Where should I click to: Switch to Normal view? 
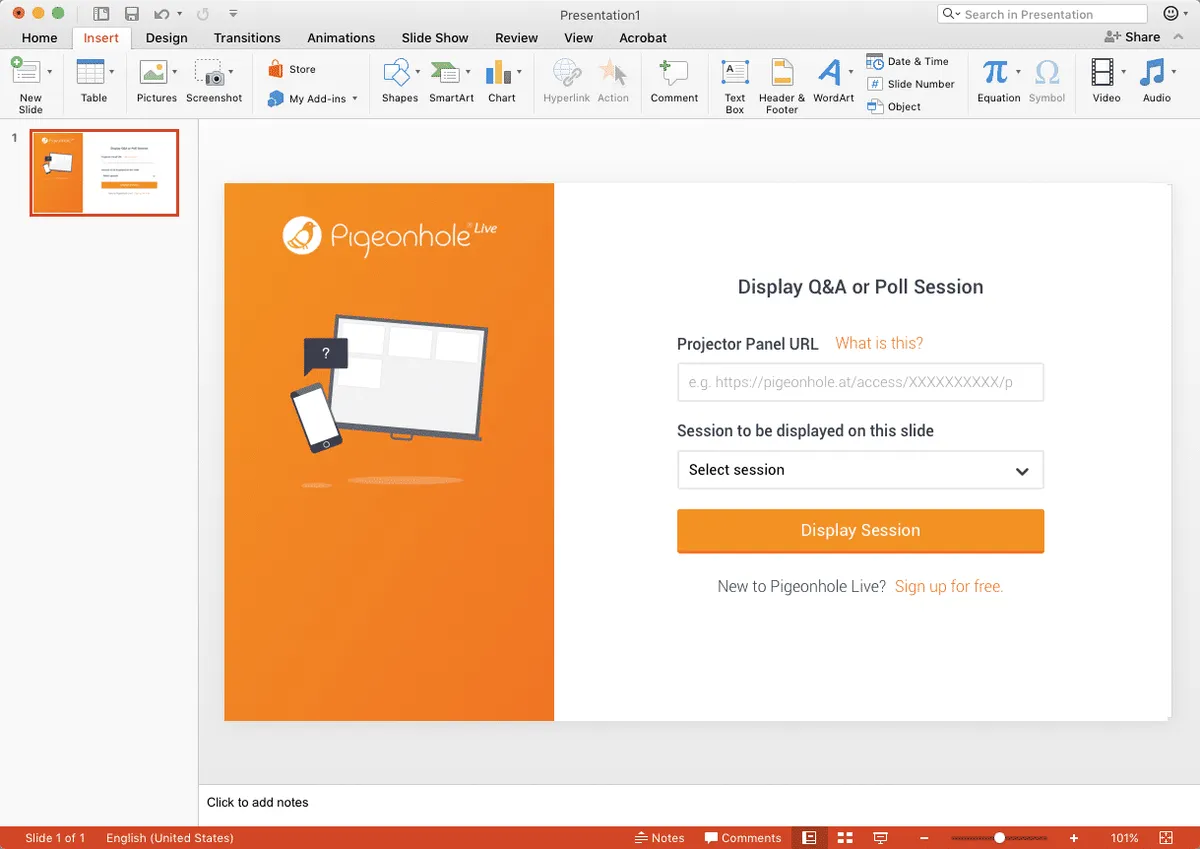[x=810, y=838]
